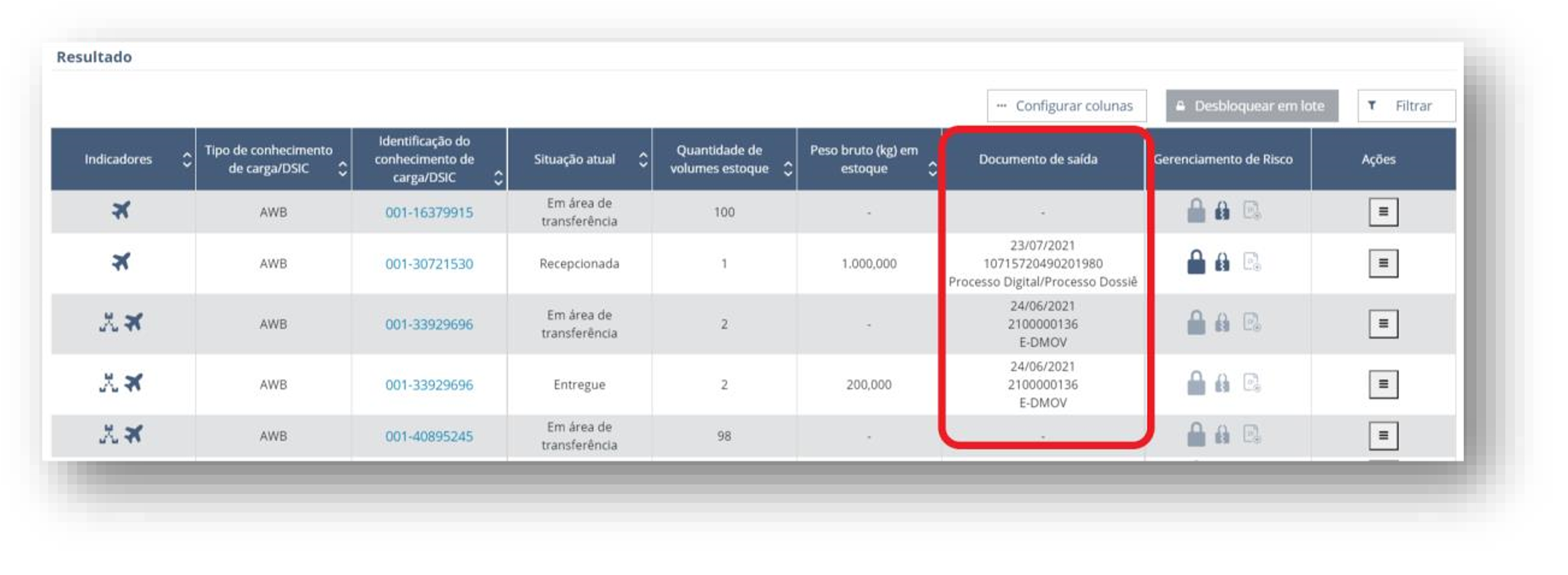The width and height of the screenshot is (1568, 575).
Task: Sort by Quantidade de volumes estoque arrows
Action: coord(788,169)
